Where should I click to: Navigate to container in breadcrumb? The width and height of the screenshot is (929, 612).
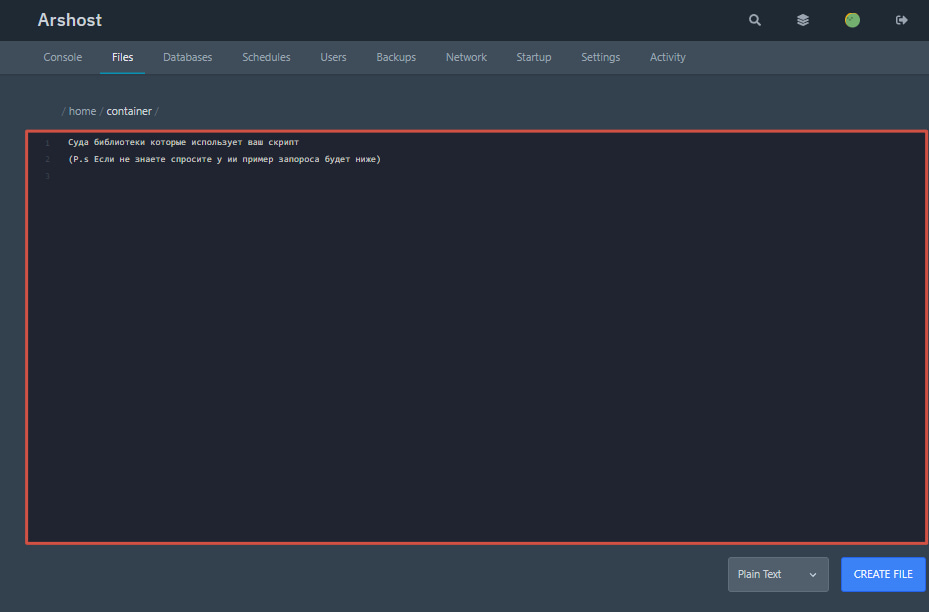(129, 111)
